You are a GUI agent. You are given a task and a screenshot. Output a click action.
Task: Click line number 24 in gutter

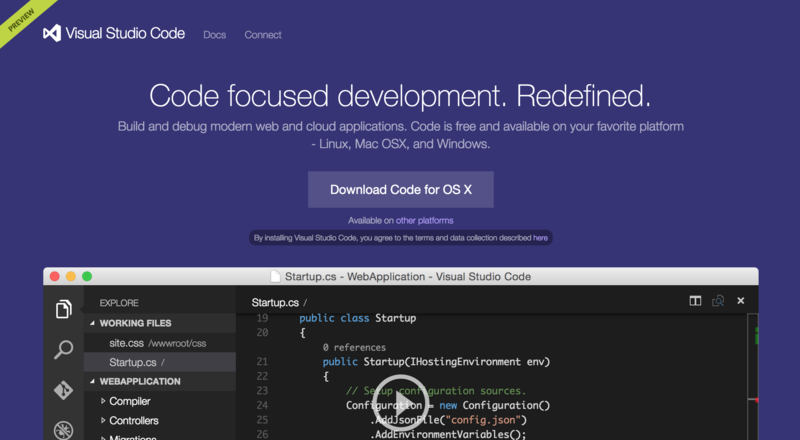coord(262,405)
